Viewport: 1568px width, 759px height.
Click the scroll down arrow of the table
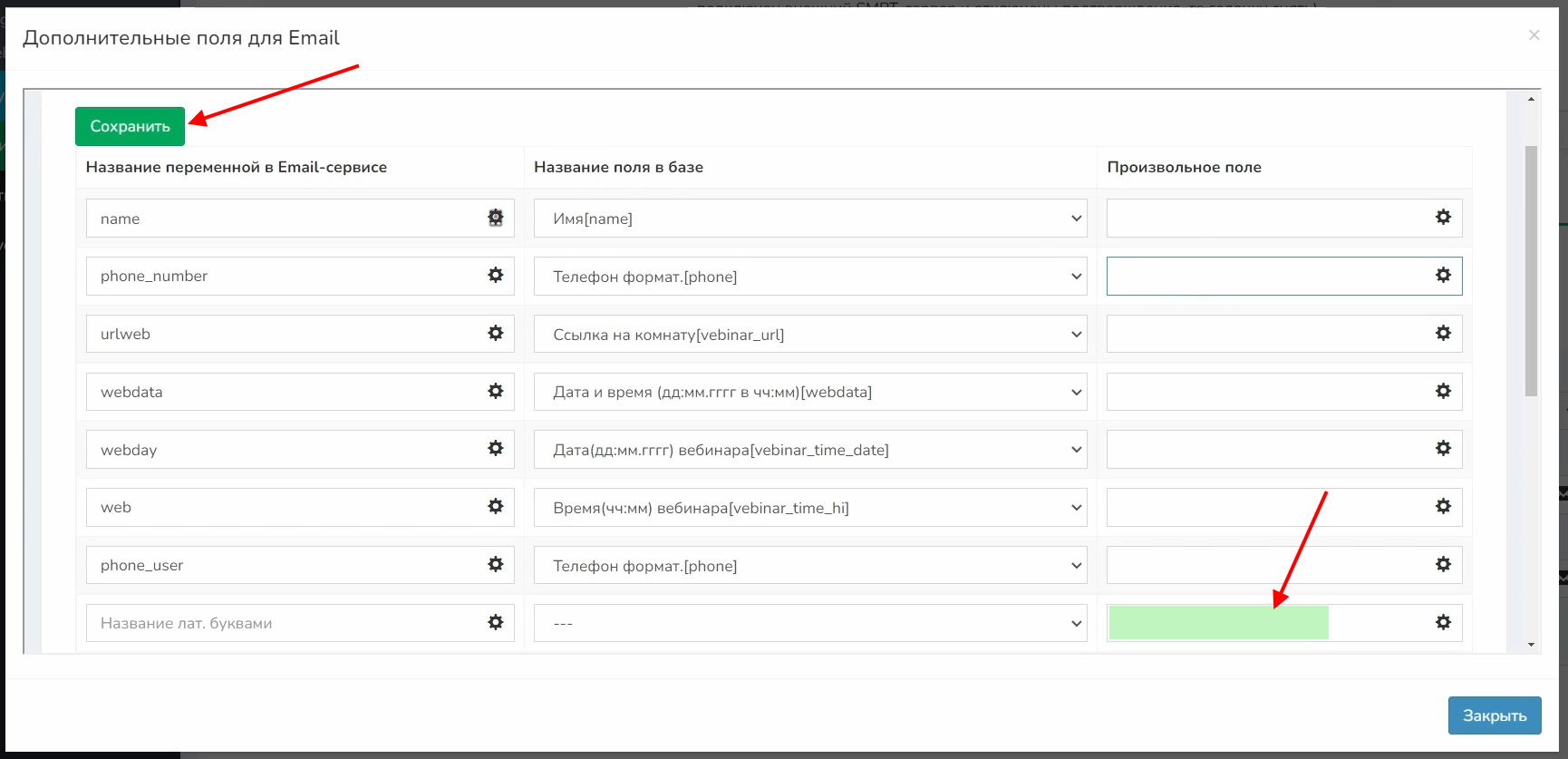1531,645
